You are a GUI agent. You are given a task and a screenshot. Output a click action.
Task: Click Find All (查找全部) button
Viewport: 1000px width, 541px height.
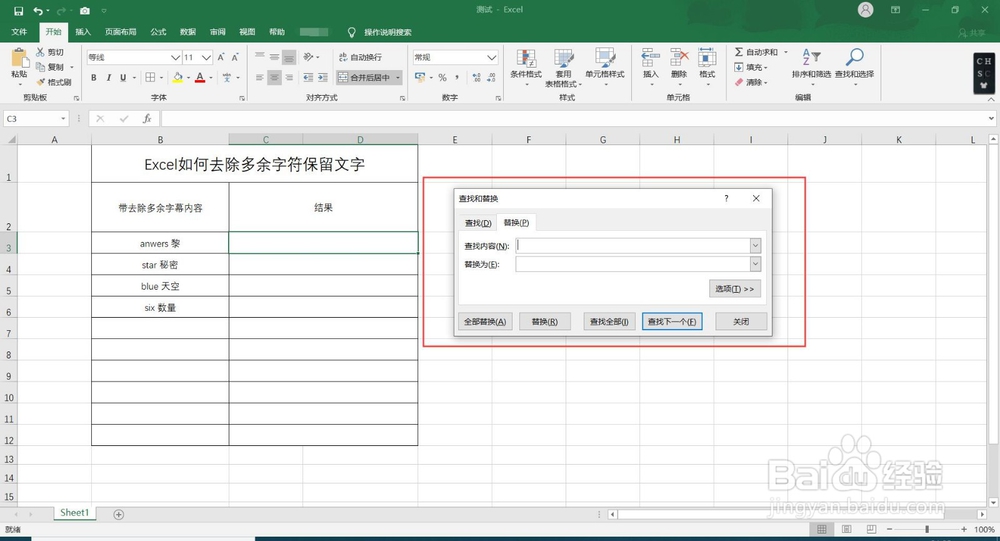(x=609, y=322)
